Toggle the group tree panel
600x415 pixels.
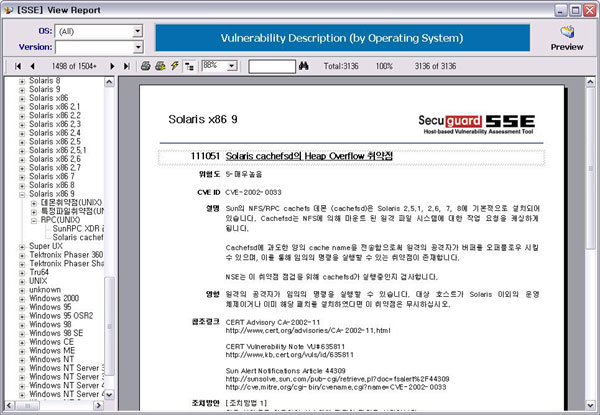189,65
